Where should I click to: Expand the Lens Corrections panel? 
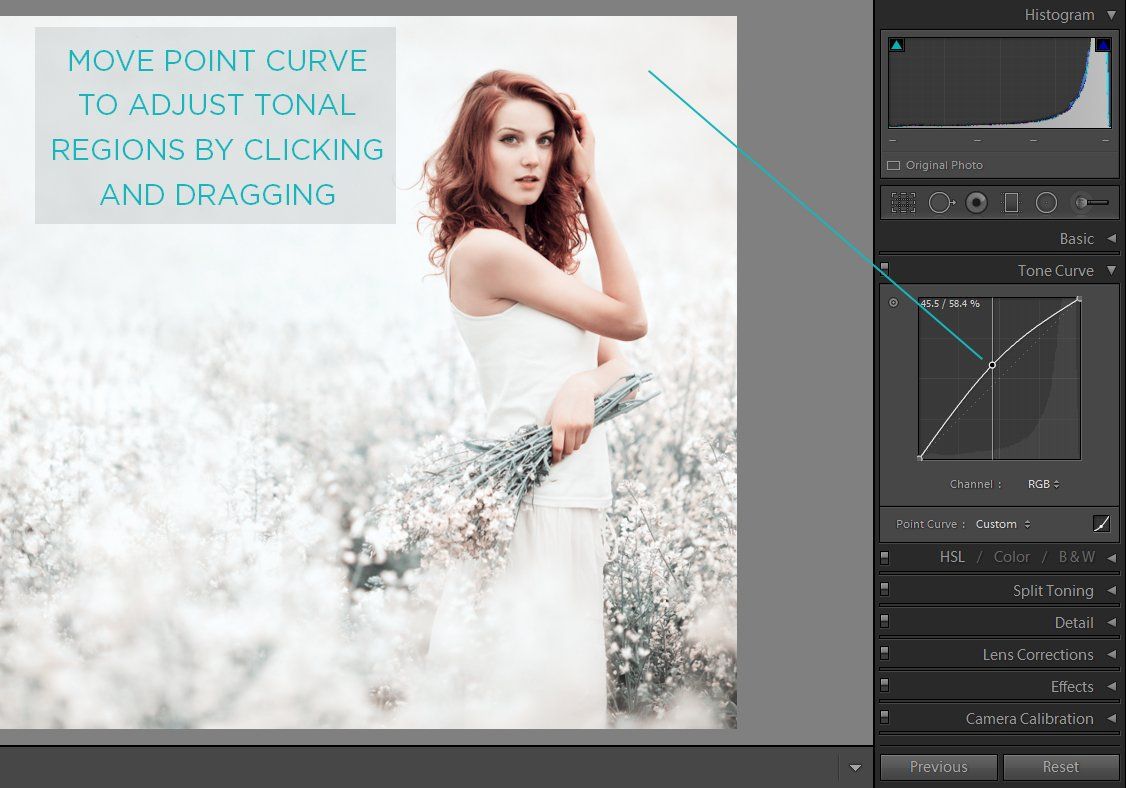click(x=1112, y=654)
